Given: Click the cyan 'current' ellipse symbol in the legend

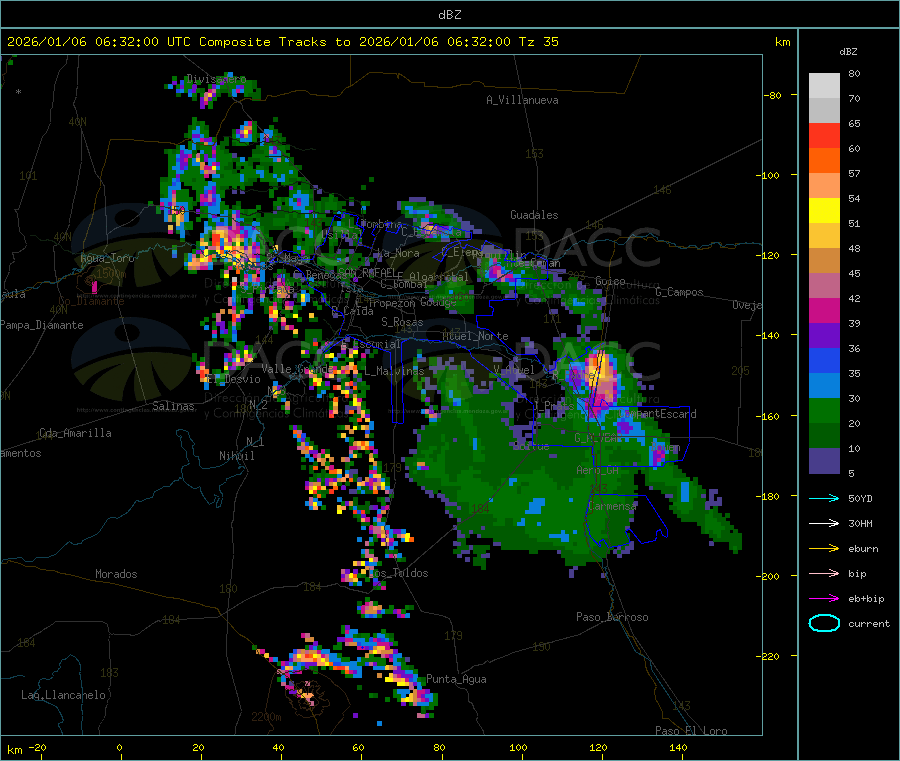Looking at the screenshot, I should [x=824, y=623].
